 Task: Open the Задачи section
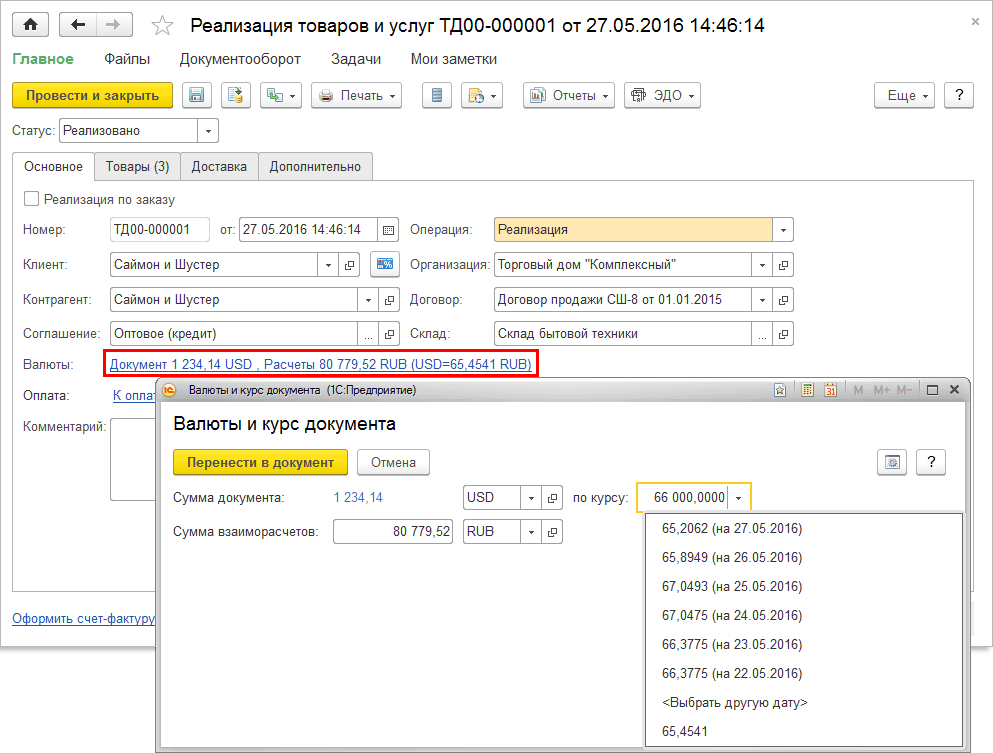(x=356, y=59)
